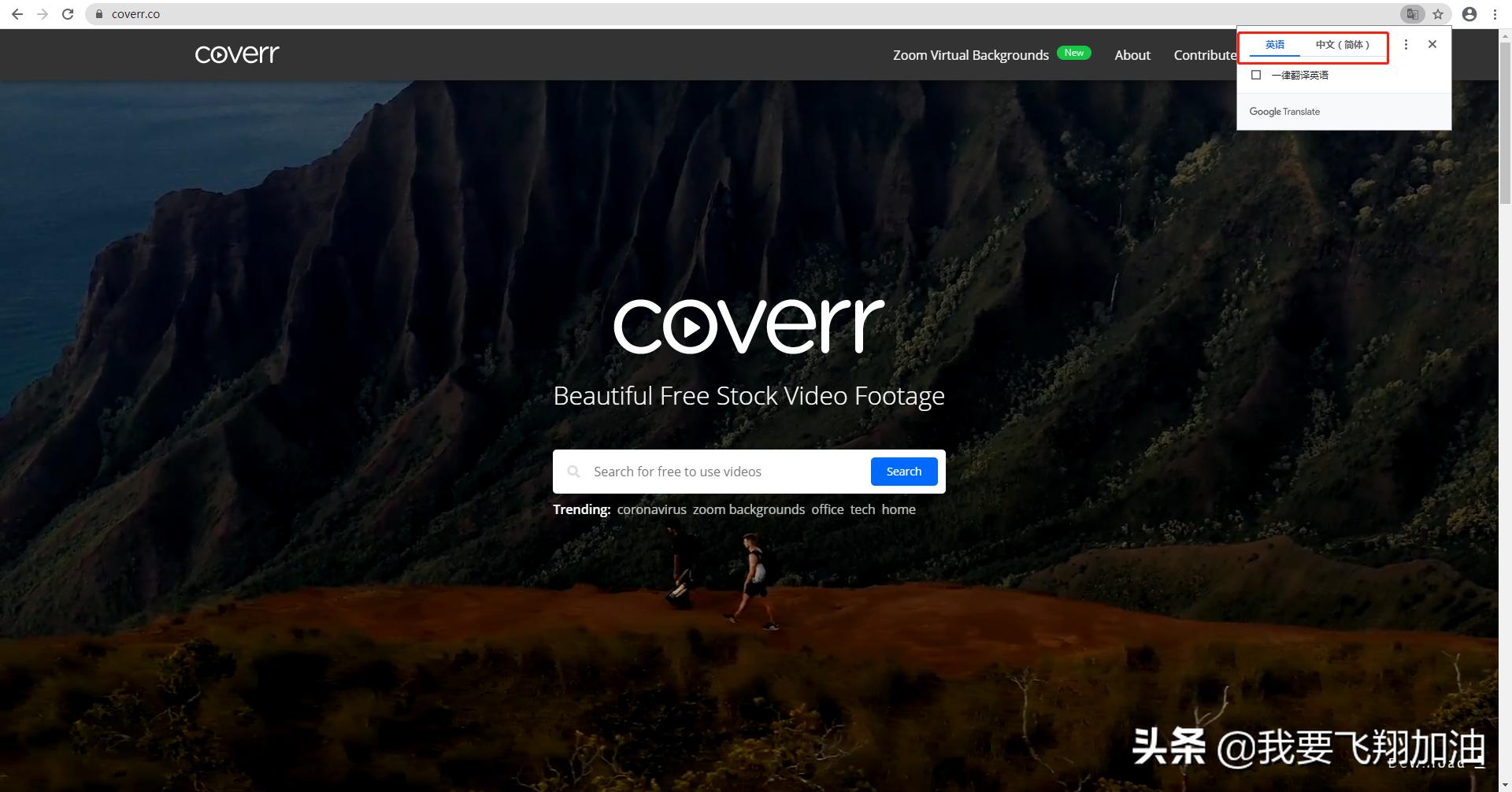
Task: Click the blue Search button
Action: [x=904, y=472]
